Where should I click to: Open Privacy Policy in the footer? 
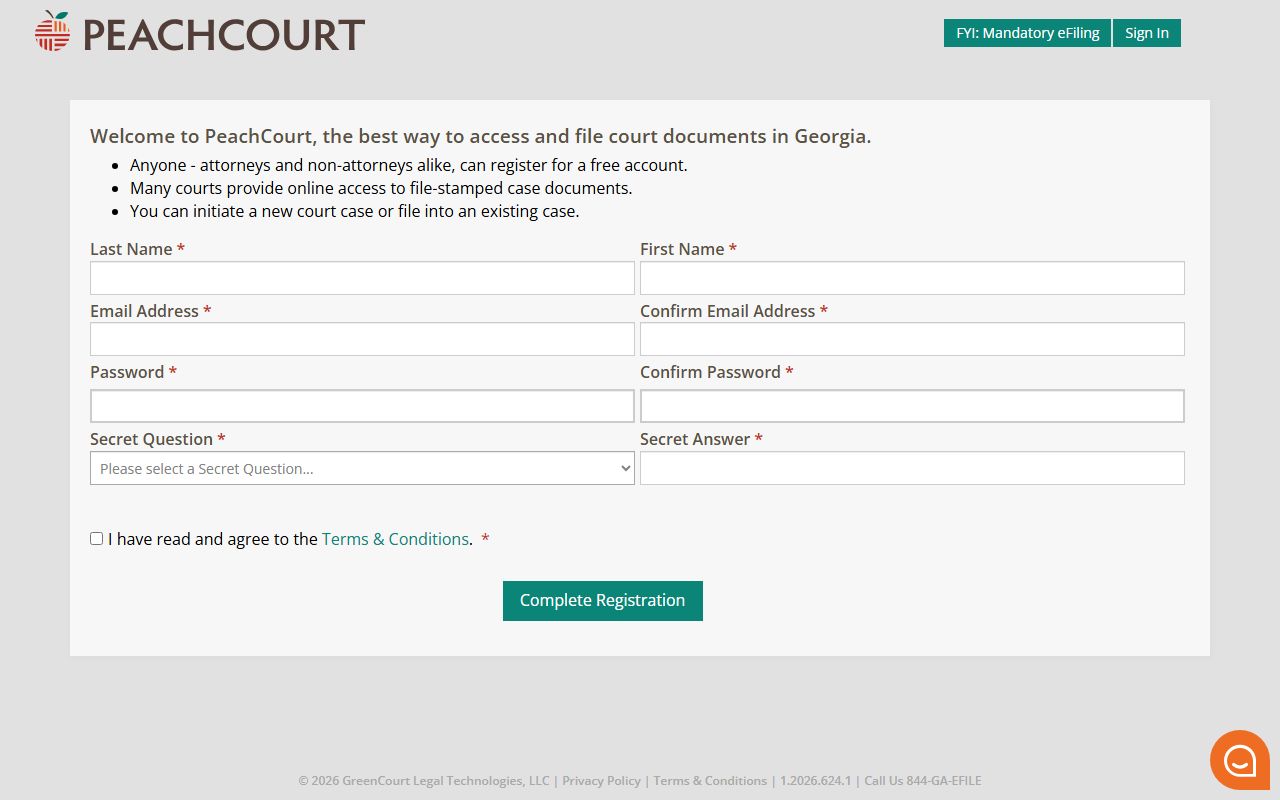(601, 781)
